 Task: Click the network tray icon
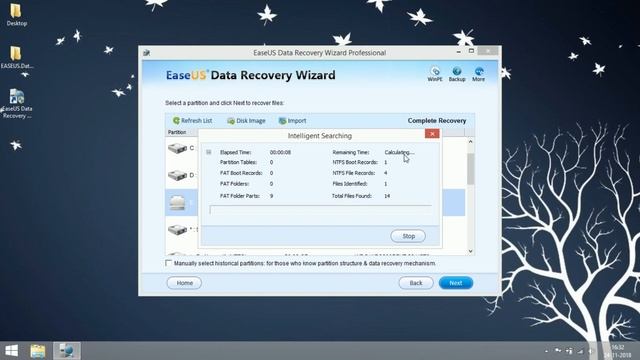pos(580,351)
